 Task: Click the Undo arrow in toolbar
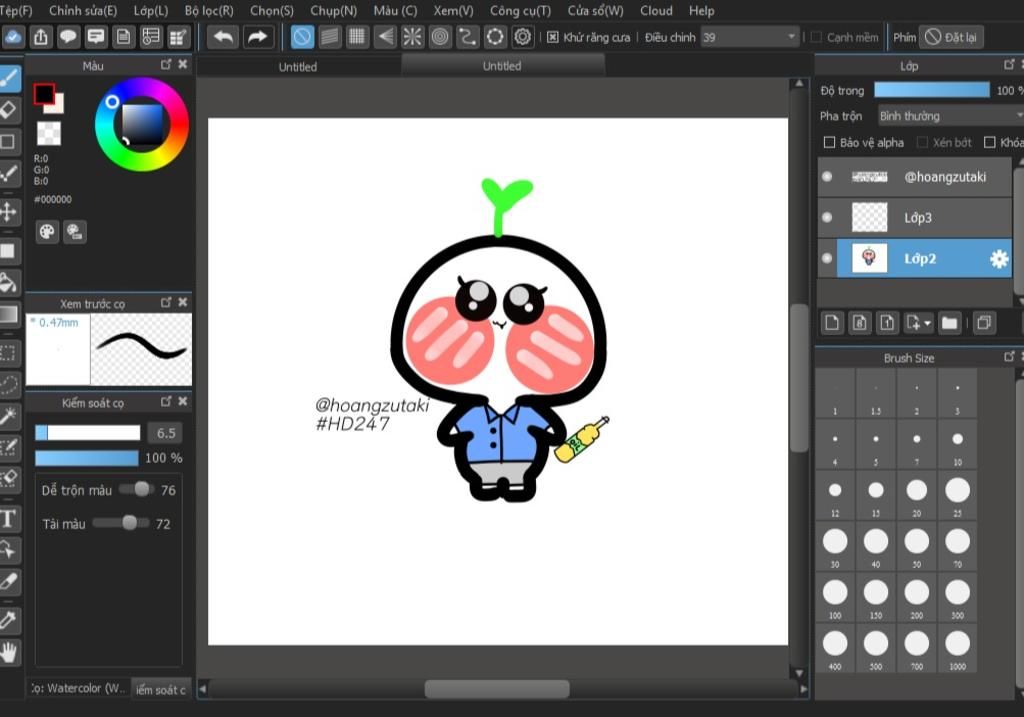223,37
